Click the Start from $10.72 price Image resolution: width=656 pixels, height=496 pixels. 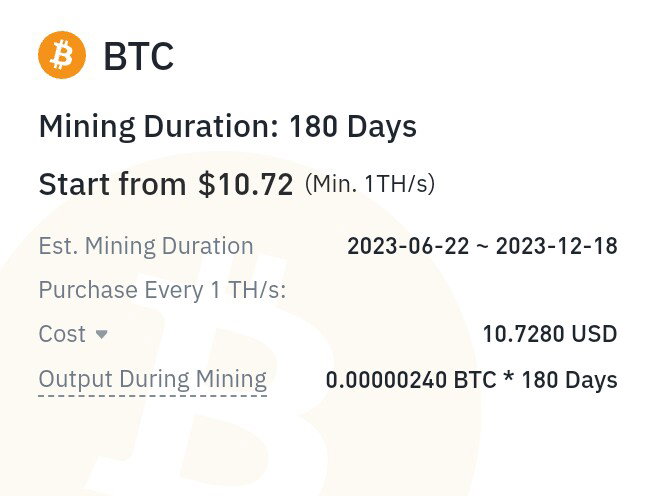click(x=166, y=184)
